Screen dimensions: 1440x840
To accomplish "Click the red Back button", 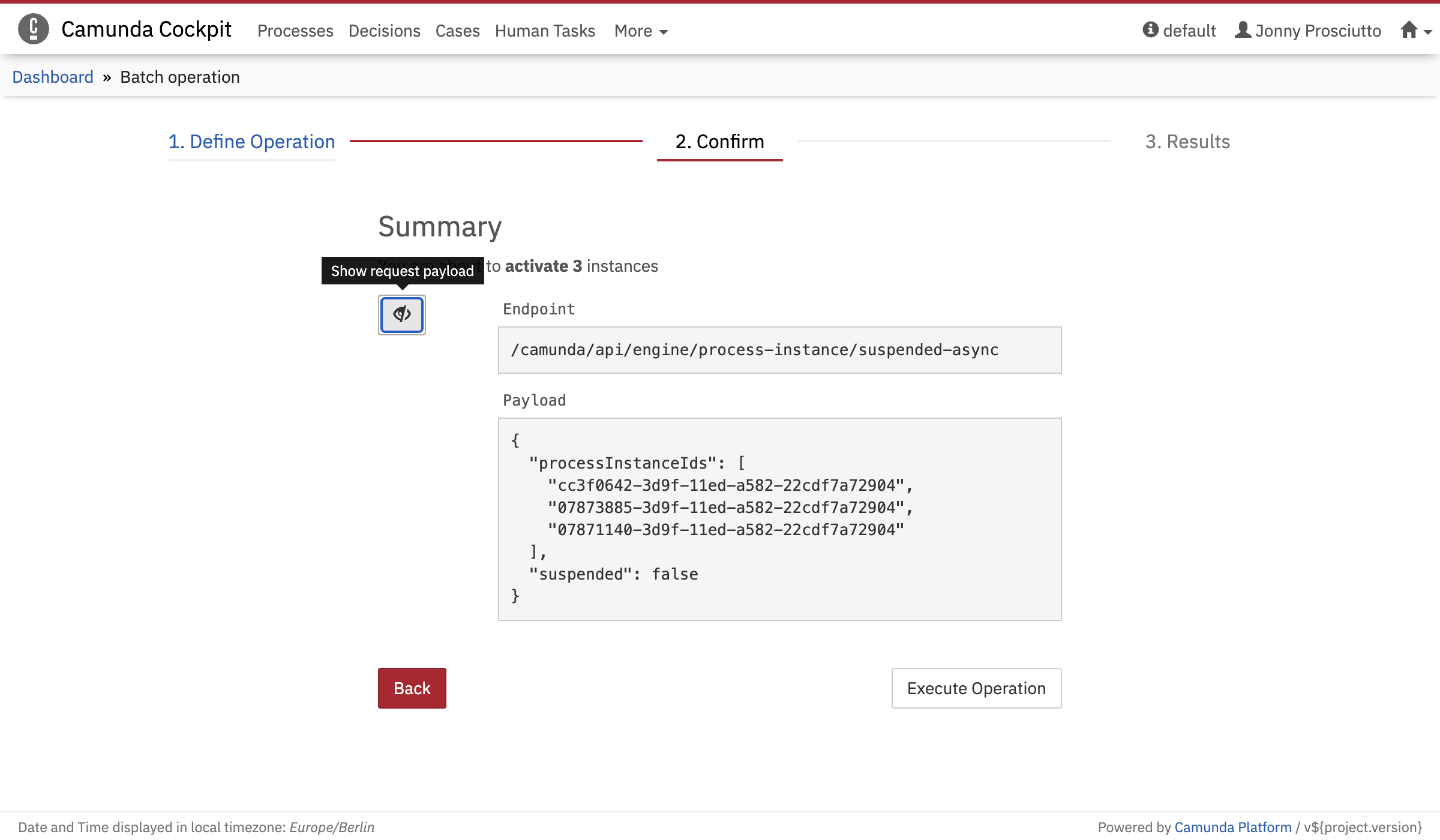I will (412, 688).
